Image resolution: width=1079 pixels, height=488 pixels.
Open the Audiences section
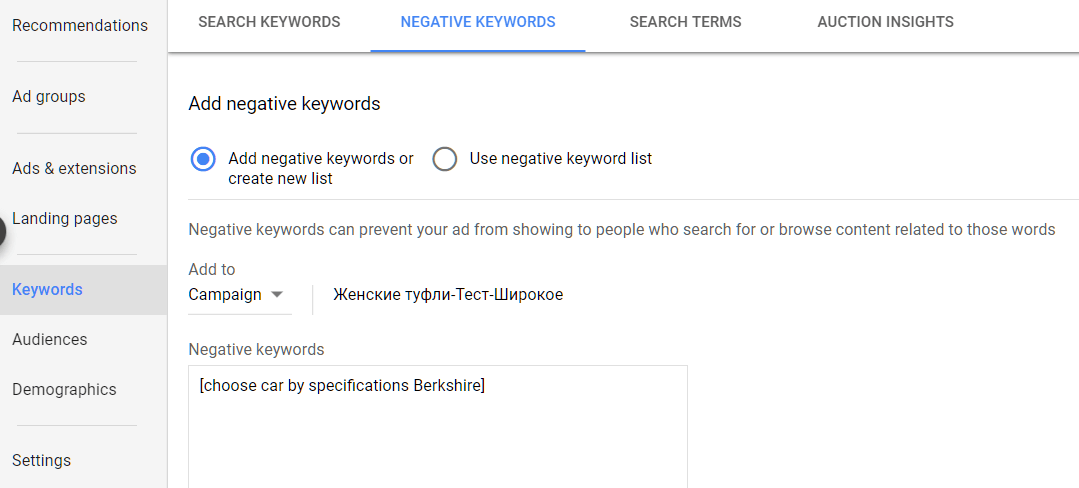pyautogui.click(x=50, y=339)
